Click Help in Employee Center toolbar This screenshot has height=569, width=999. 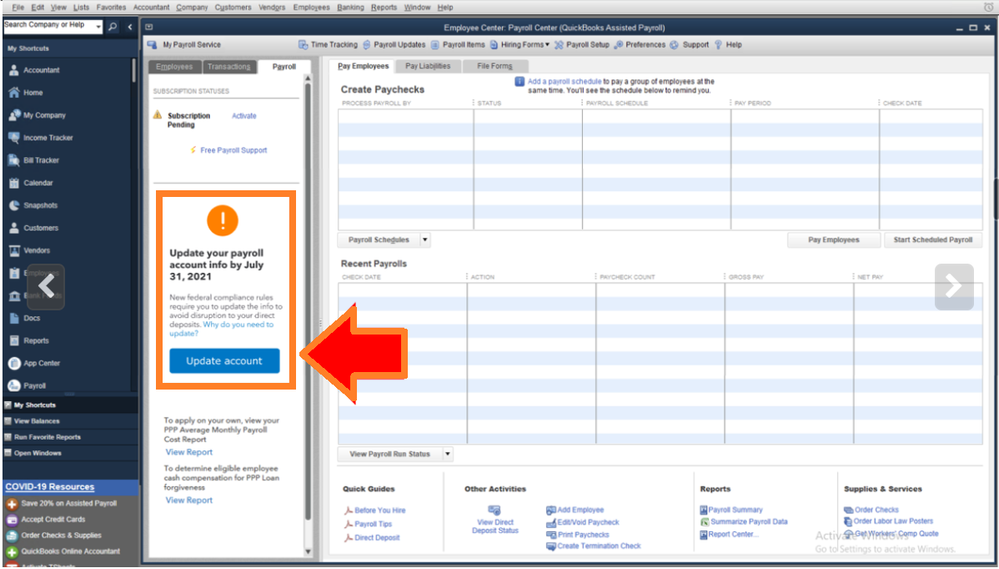tap(728, 45)
